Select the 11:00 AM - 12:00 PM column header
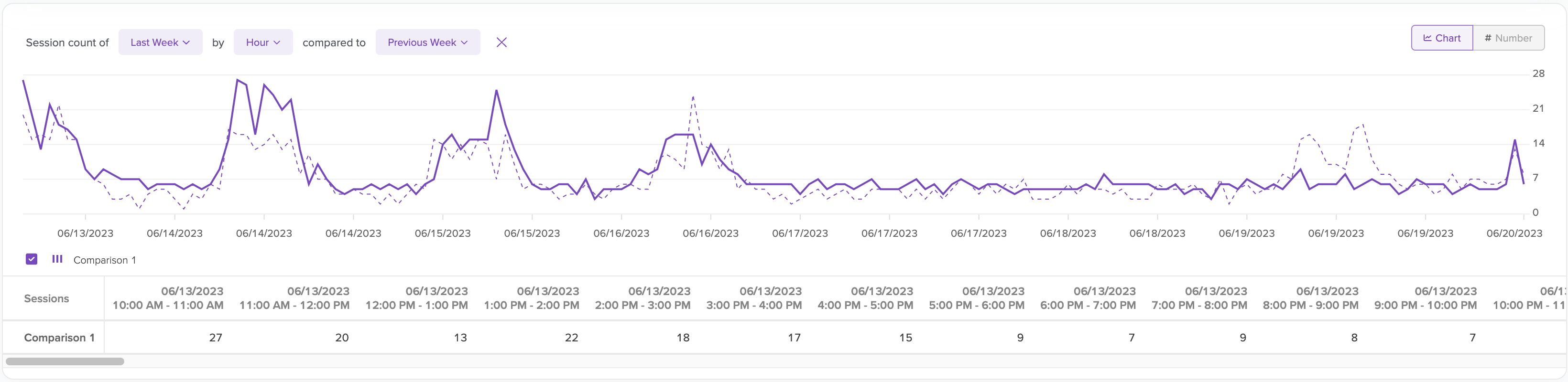This screenshot has width=1568, height=382. coord(294,298)
